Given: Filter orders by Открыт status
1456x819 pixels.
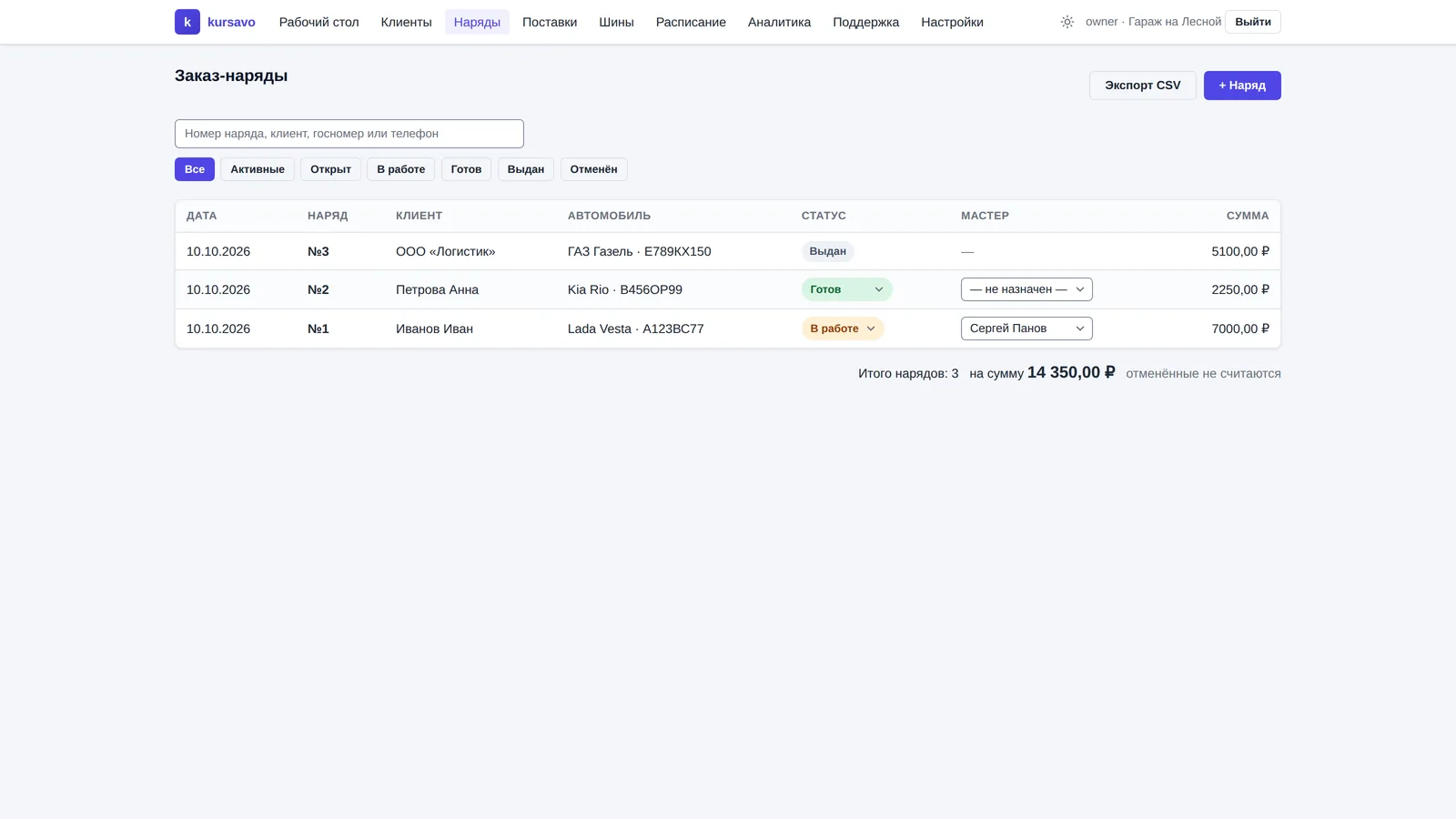Looking at the screenshot, I should click(x=330, y=169).
